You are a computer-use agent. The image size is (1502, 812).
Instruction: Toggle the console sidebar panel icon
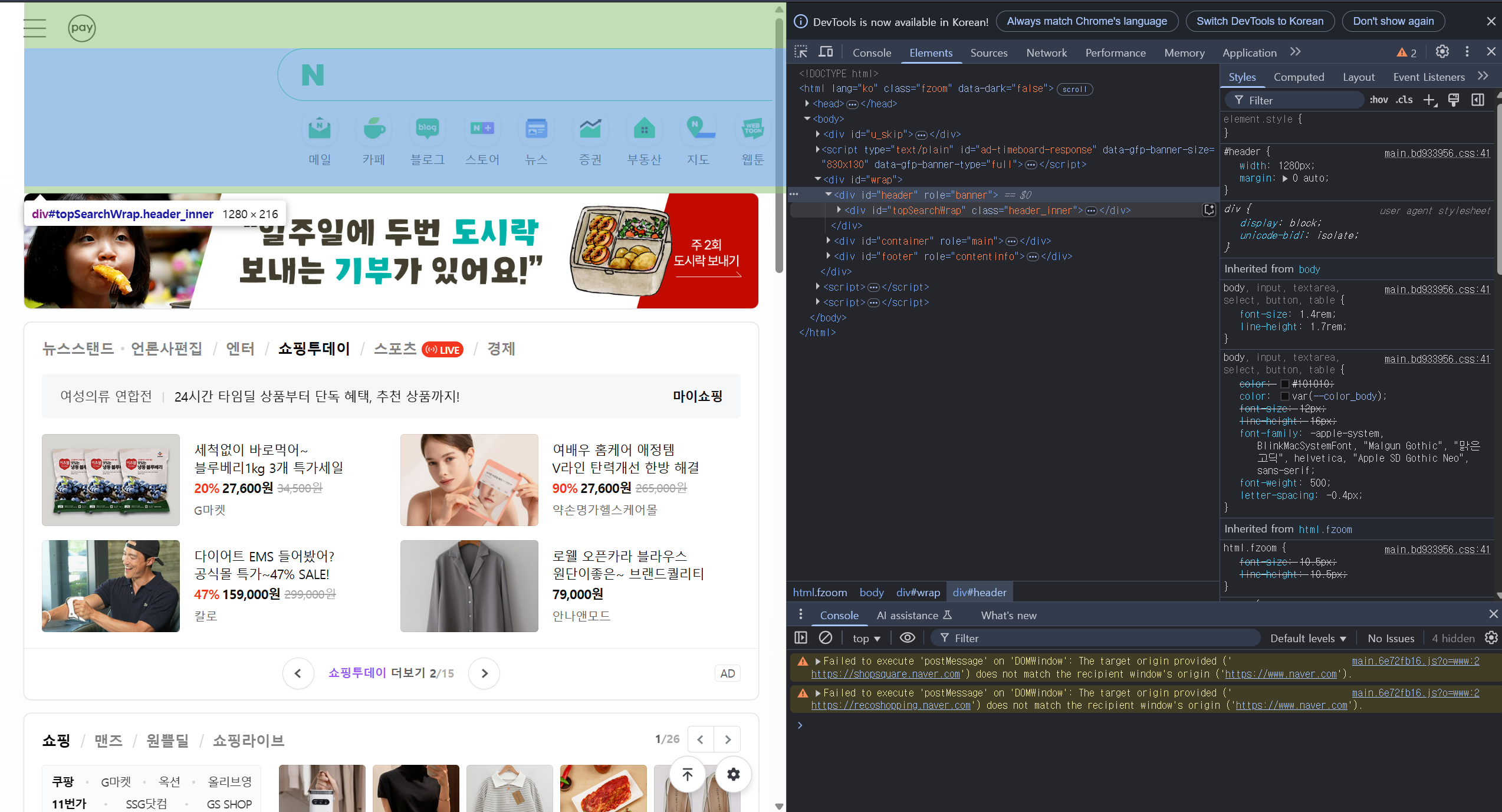(x=801, y=638)
